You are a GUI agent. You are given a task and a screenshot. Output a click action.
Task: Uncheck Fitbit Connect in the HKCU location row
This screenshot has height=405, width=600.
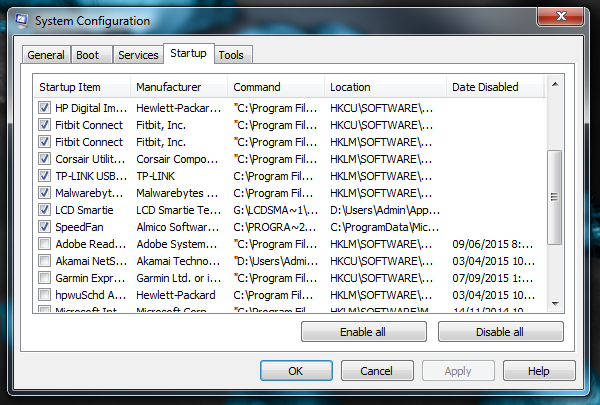44,125
